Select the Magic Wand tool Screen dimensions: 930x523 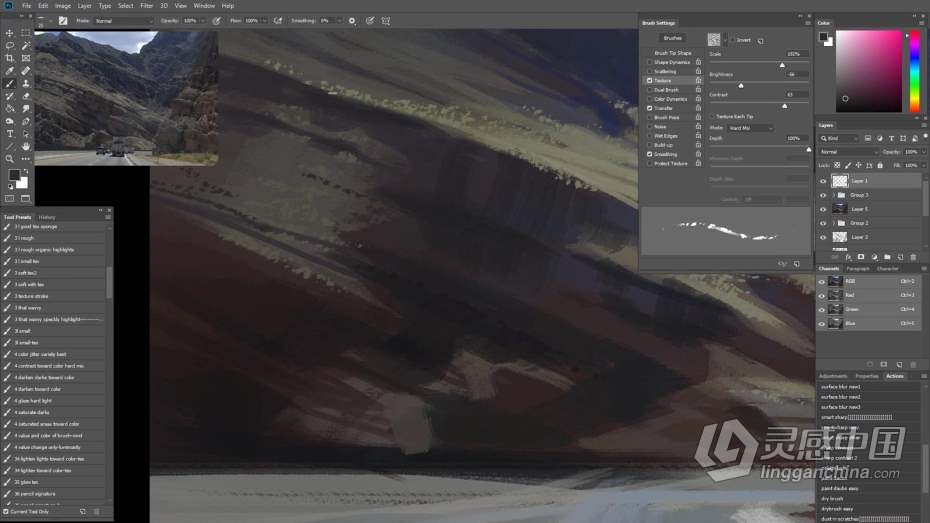[x=26, y=46]
